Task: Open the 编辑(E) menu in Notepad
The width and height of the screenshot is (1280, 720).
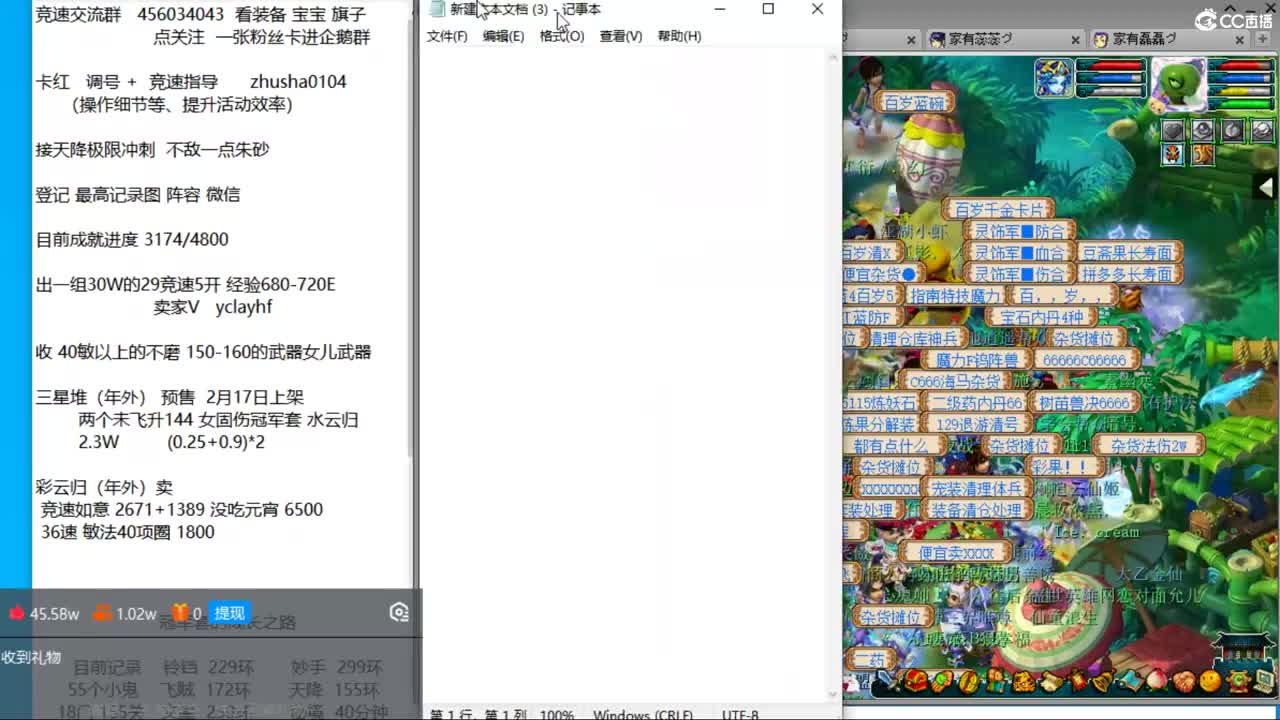Action: pyautogui.click(x=503, y=36)
